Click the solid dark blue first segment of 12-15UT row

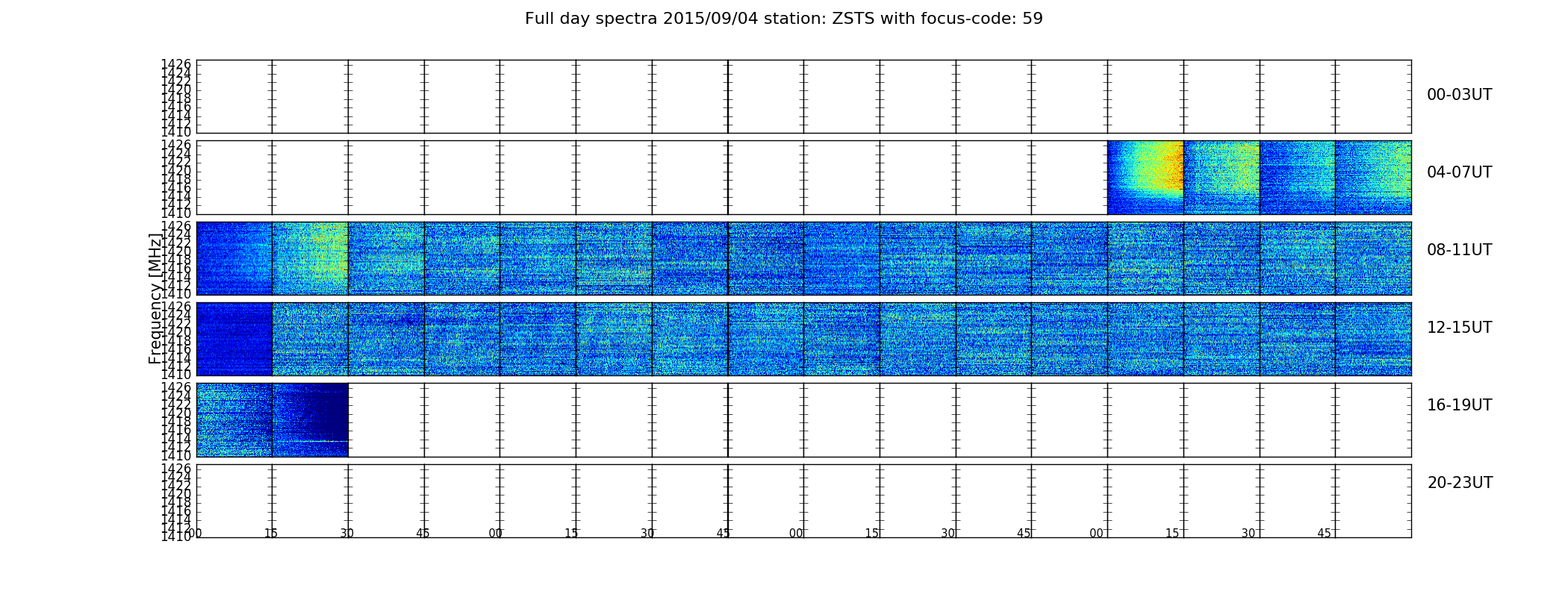234,340
